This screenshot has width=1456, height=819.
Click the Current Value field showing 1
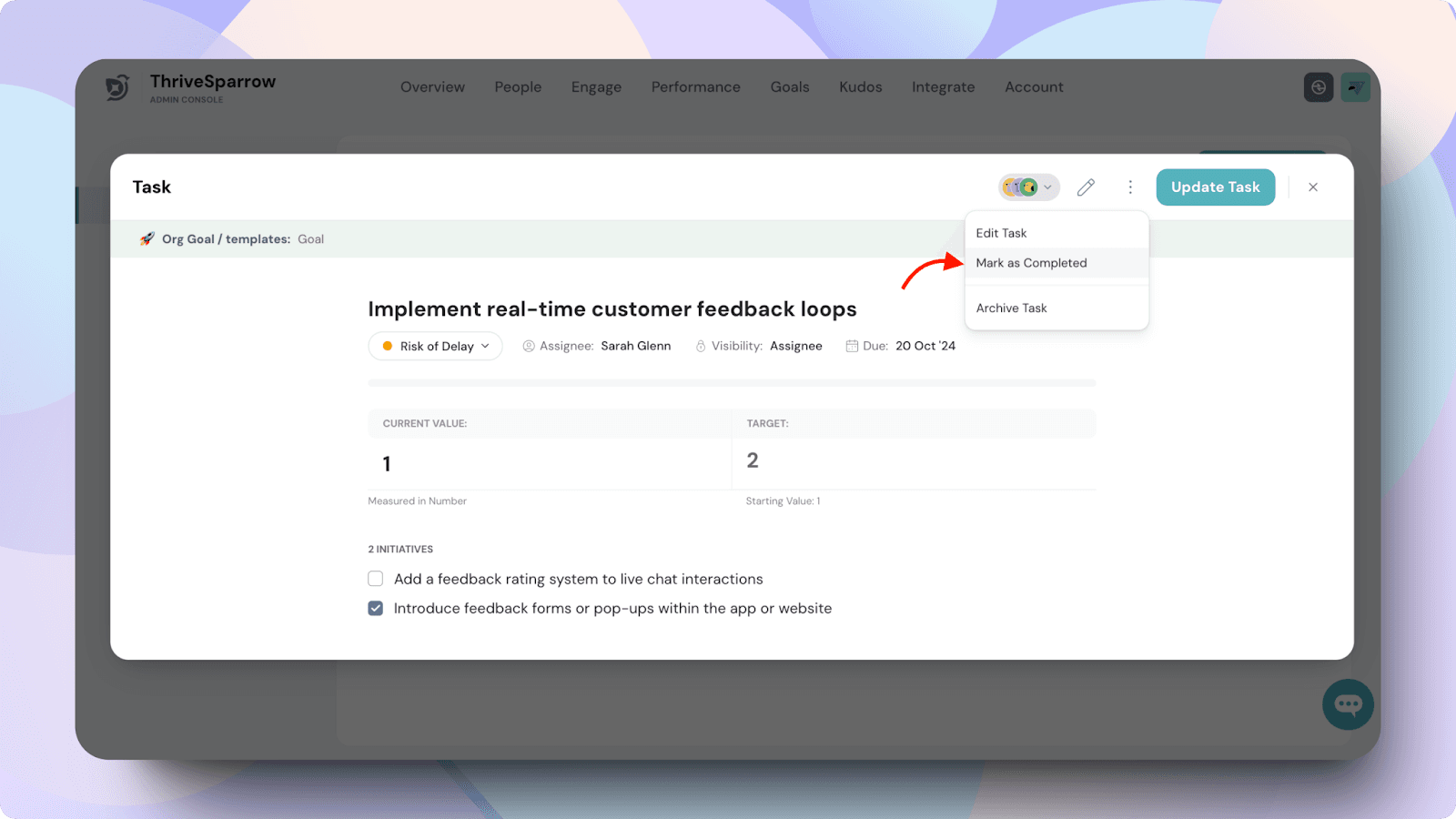[x=549, y=464]
